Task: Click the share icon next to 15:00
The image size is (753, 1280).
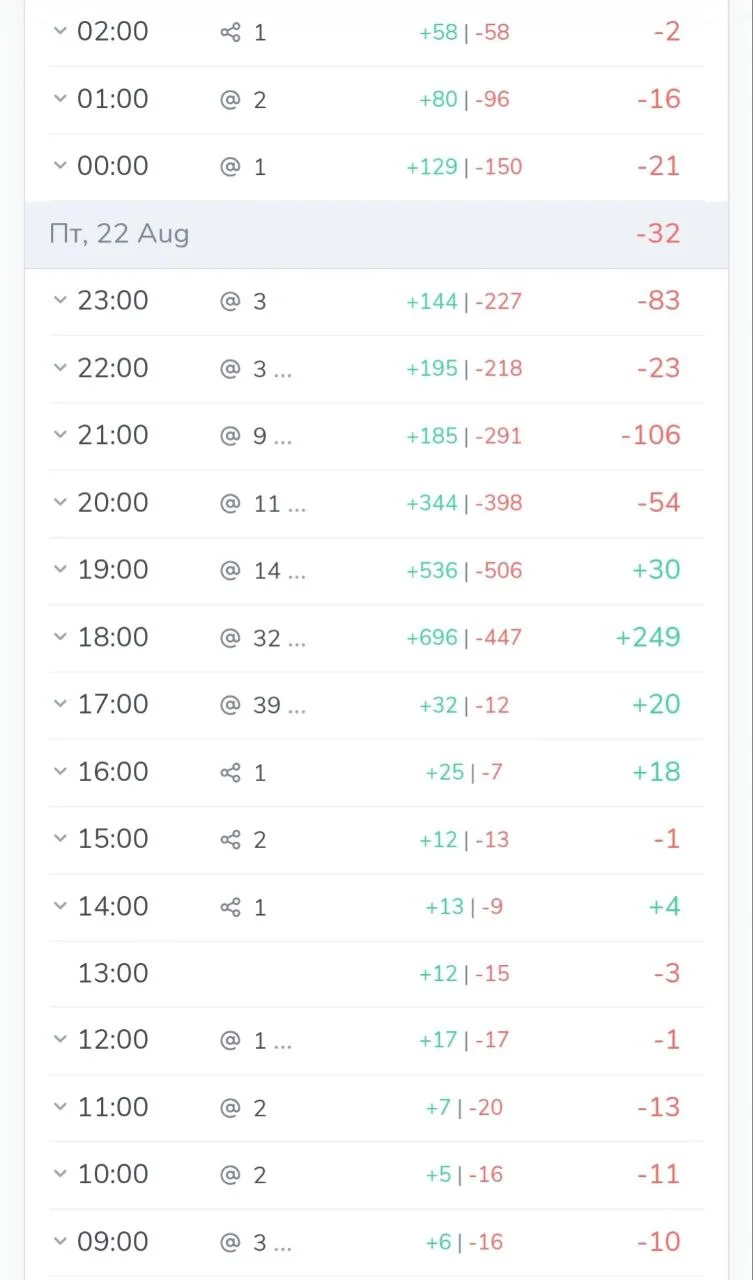Action: pos(230,840)
